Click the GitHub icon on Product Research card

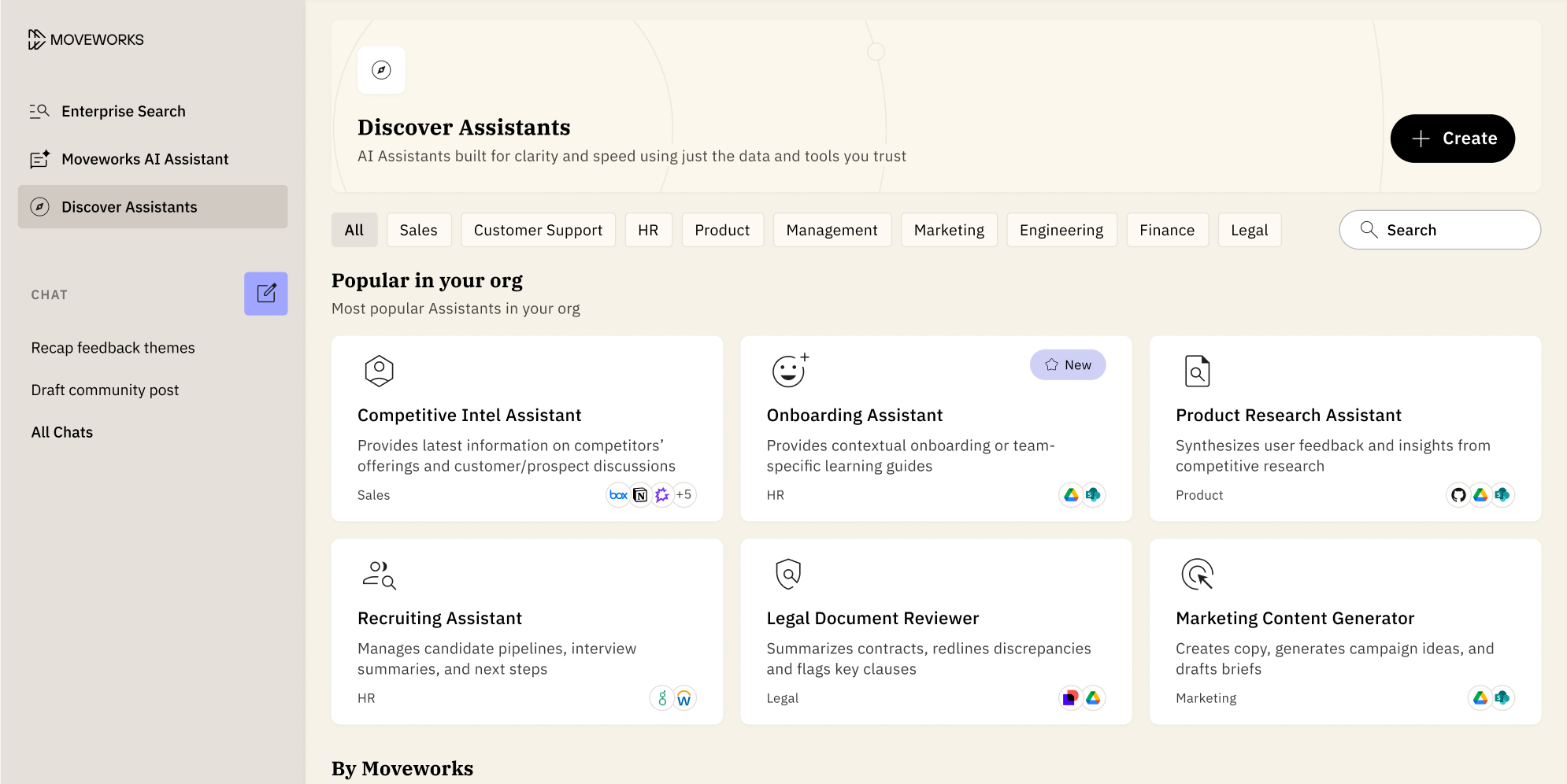pos(1458,495)
